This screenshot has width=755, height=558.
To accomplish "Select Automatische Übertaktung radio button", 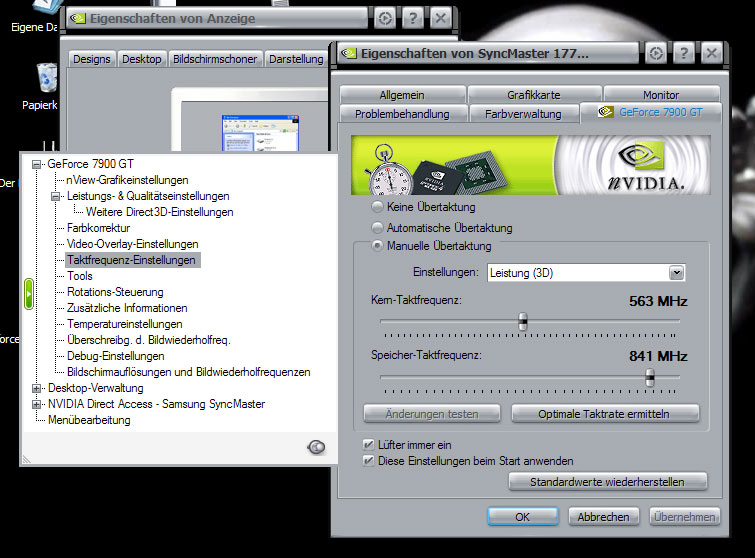I will pos(378,227).
